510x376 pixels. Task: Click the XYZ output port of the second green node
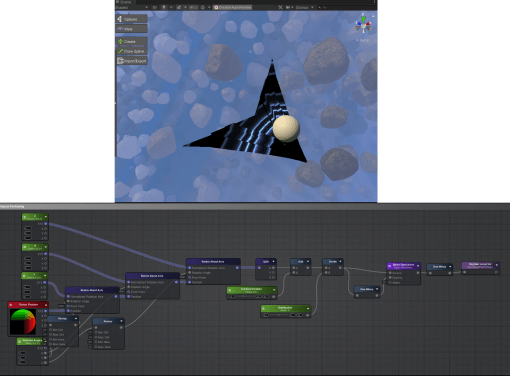point(46,254)
